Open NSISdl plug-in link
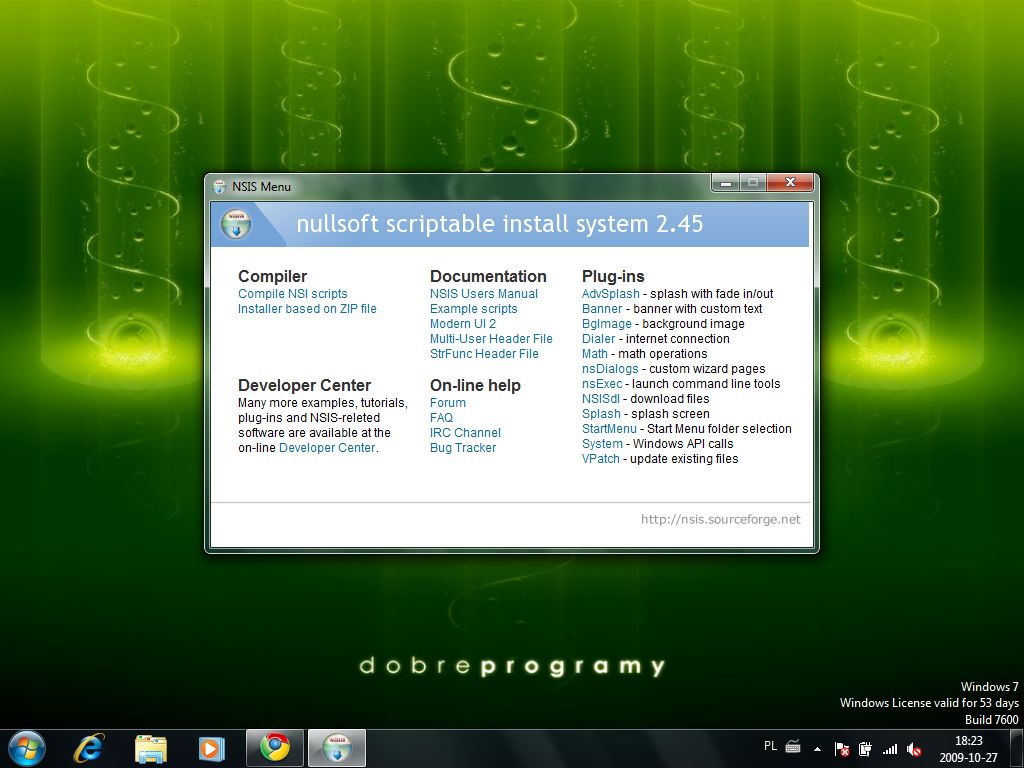This screenshot has height=768, width=1024. coord(601,399)
